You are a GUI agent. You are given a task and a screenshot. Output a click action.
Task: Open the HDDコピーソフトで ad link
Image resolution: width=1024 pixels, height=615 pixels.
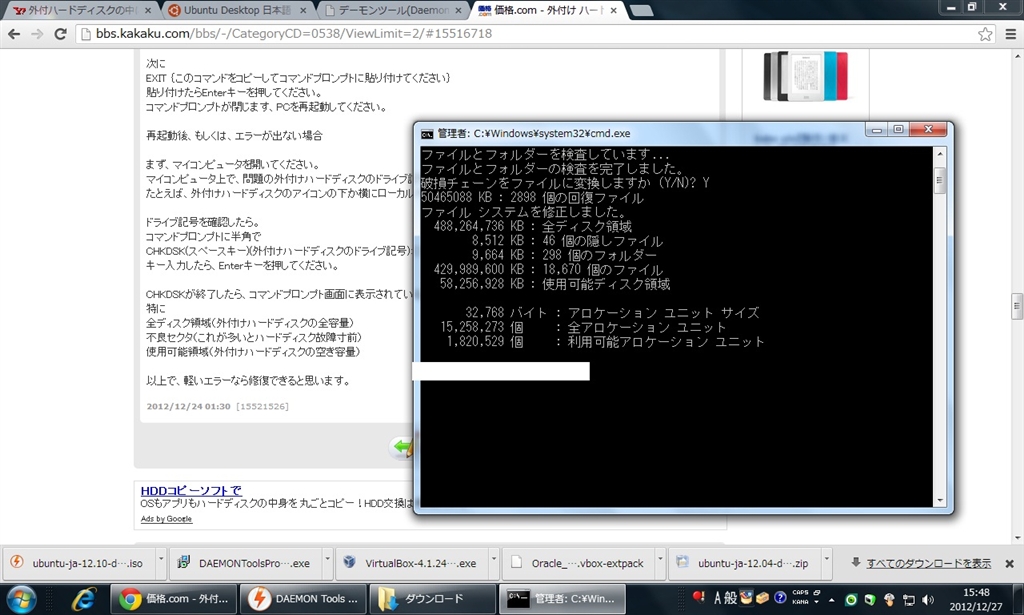(191, 491)
